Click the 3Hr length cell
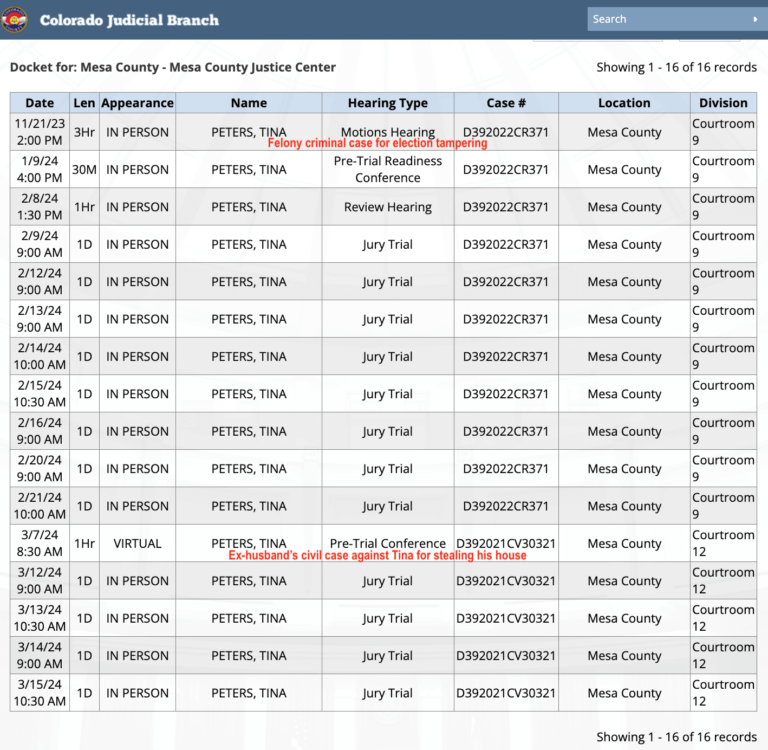This screenshot has width=768, height=750. pos(84,132)
